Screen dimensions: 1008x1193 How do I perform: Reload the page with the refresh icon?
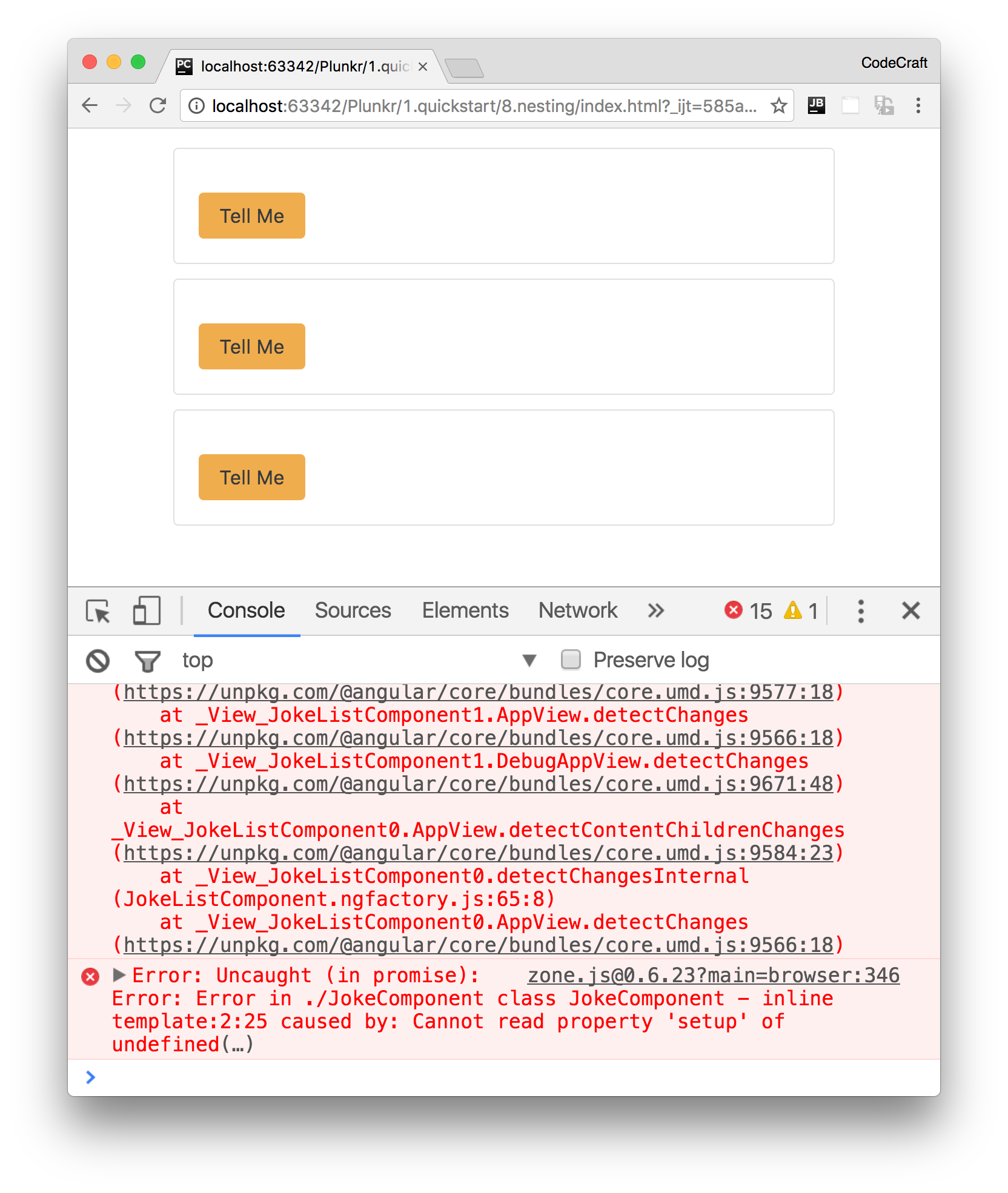(x=158, y=106)
